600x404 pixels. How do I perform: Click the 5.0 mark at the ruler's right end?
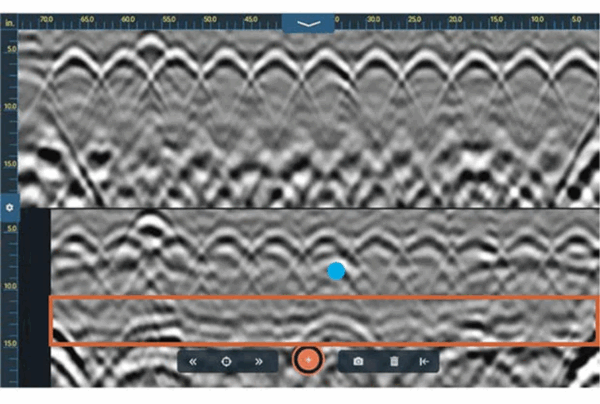point(577,19)
